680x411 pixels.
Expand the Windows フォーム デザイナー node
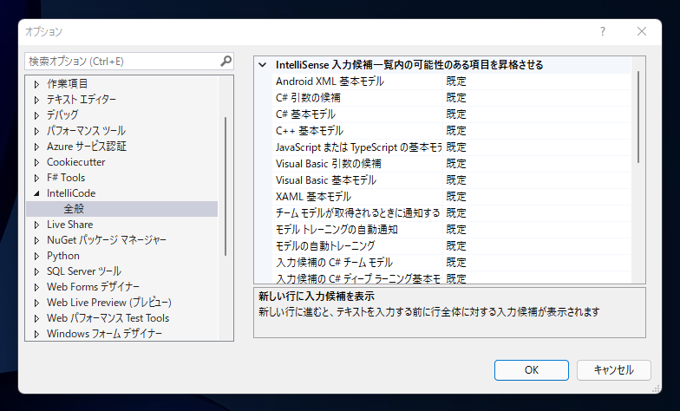point(37,333)
